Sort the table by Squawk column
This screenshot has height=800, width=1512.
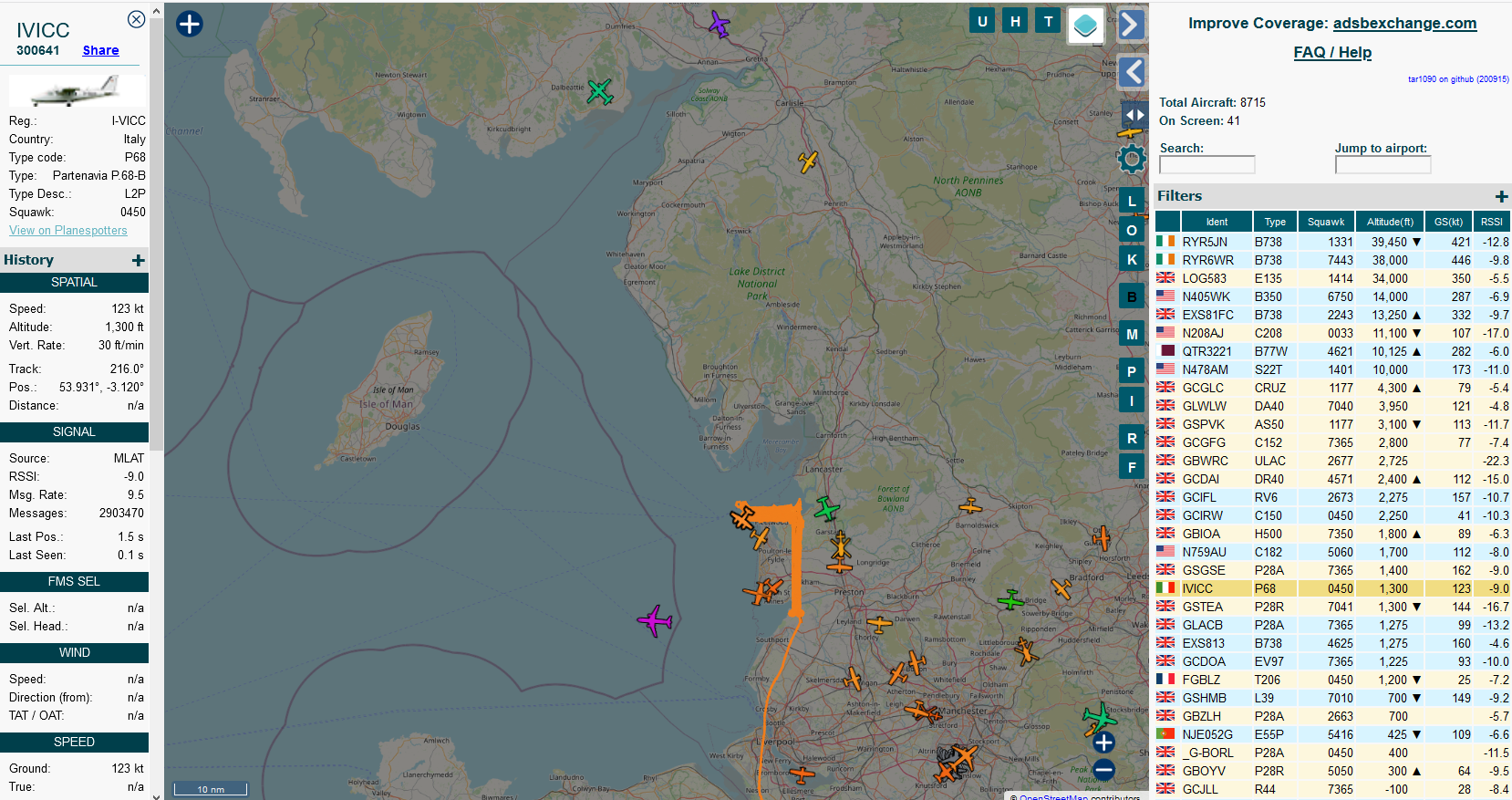[1326, 222]
